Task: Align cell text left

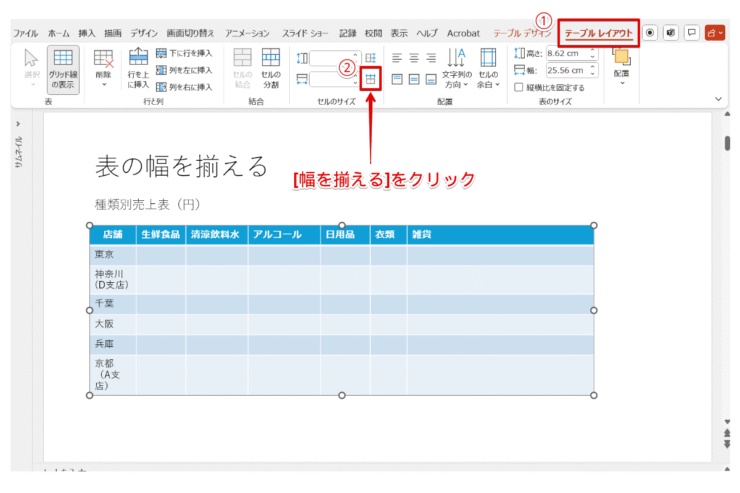Action: [397, 58]
